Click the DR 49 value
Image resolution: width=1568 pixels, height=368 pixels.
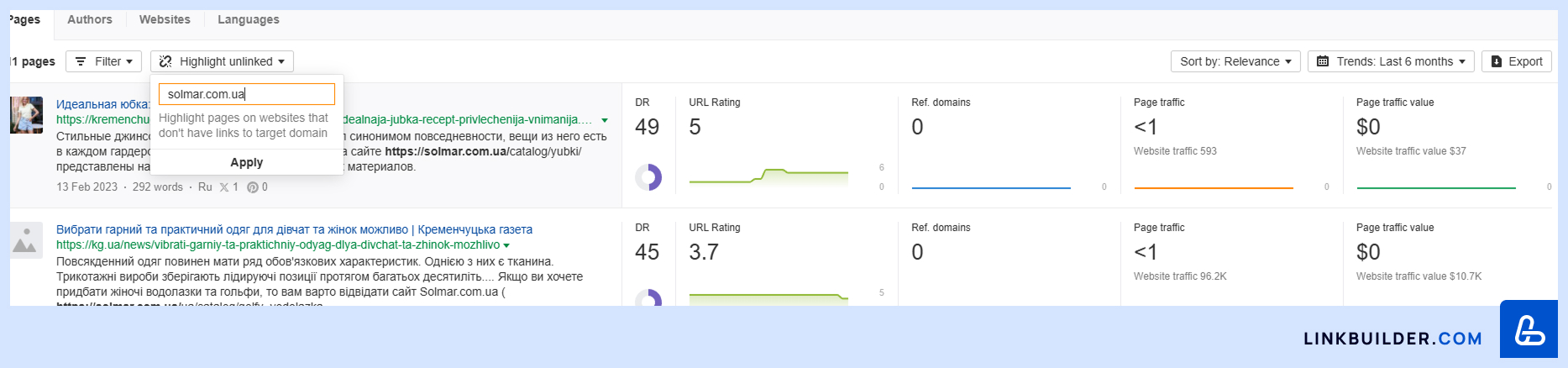[648, 127]
